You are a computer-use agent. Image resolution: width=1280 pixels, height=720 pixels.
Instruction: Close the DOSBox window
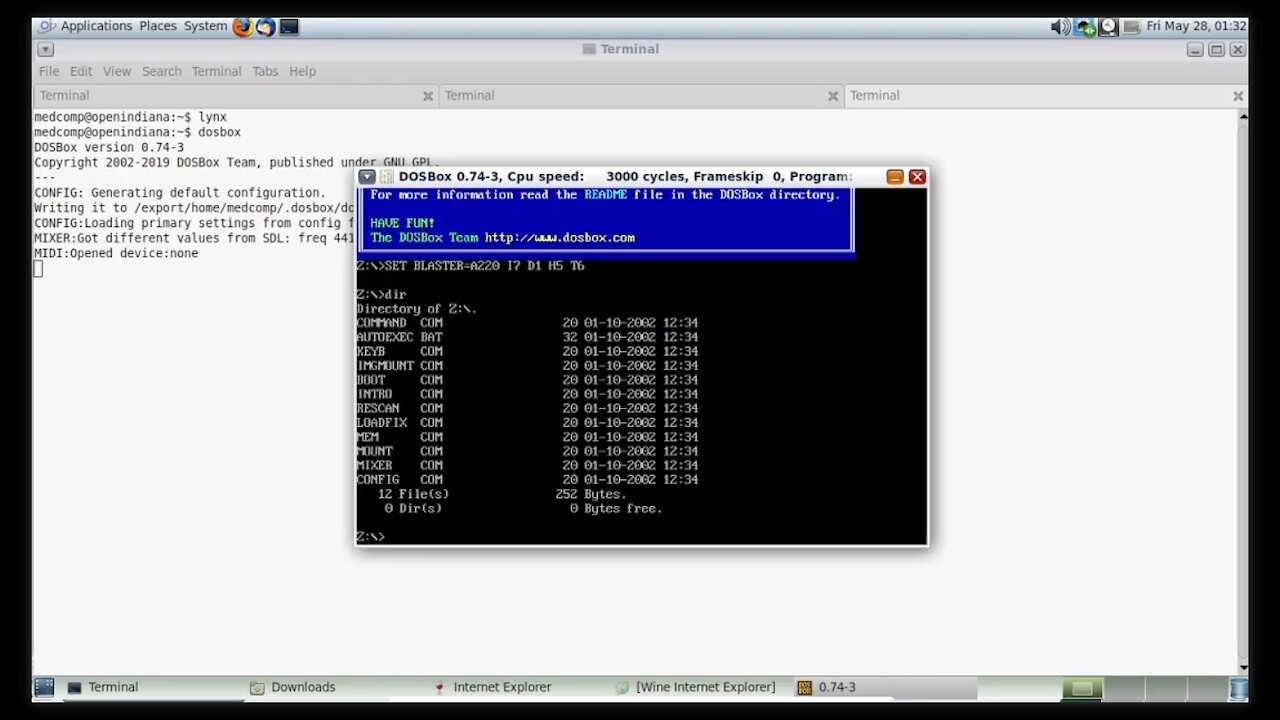click(917, 177)
